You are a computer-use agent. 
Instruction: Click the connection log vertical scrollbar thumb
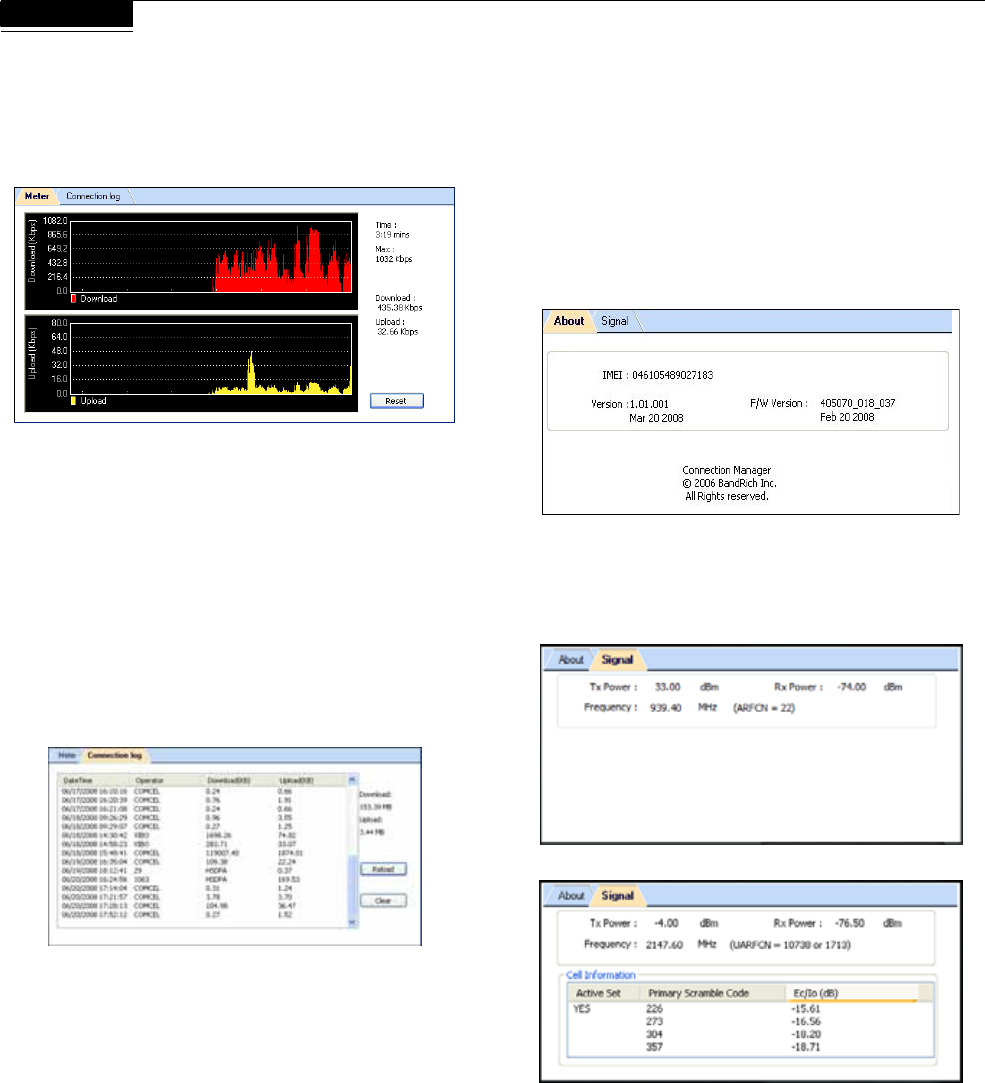pyautogui.click(x=352, y=885)
